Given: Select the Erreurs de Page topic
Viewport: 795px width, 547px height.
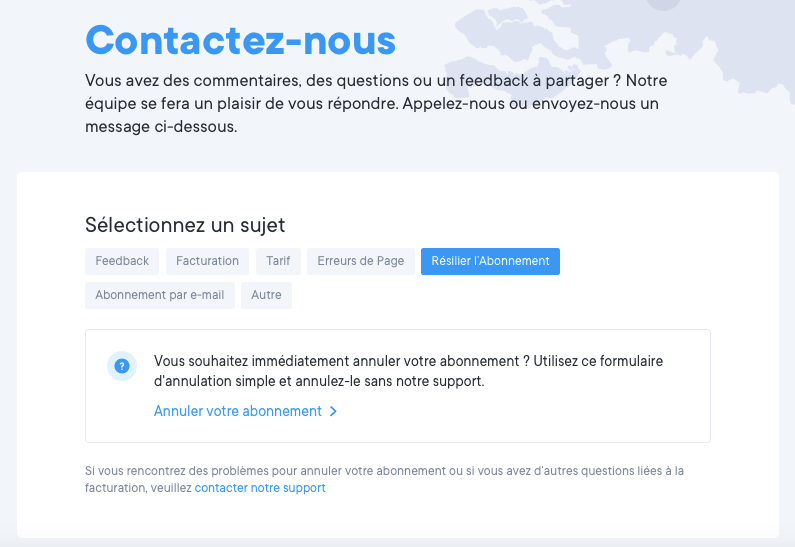Looking at the screenshot, I should pos(361,261).
